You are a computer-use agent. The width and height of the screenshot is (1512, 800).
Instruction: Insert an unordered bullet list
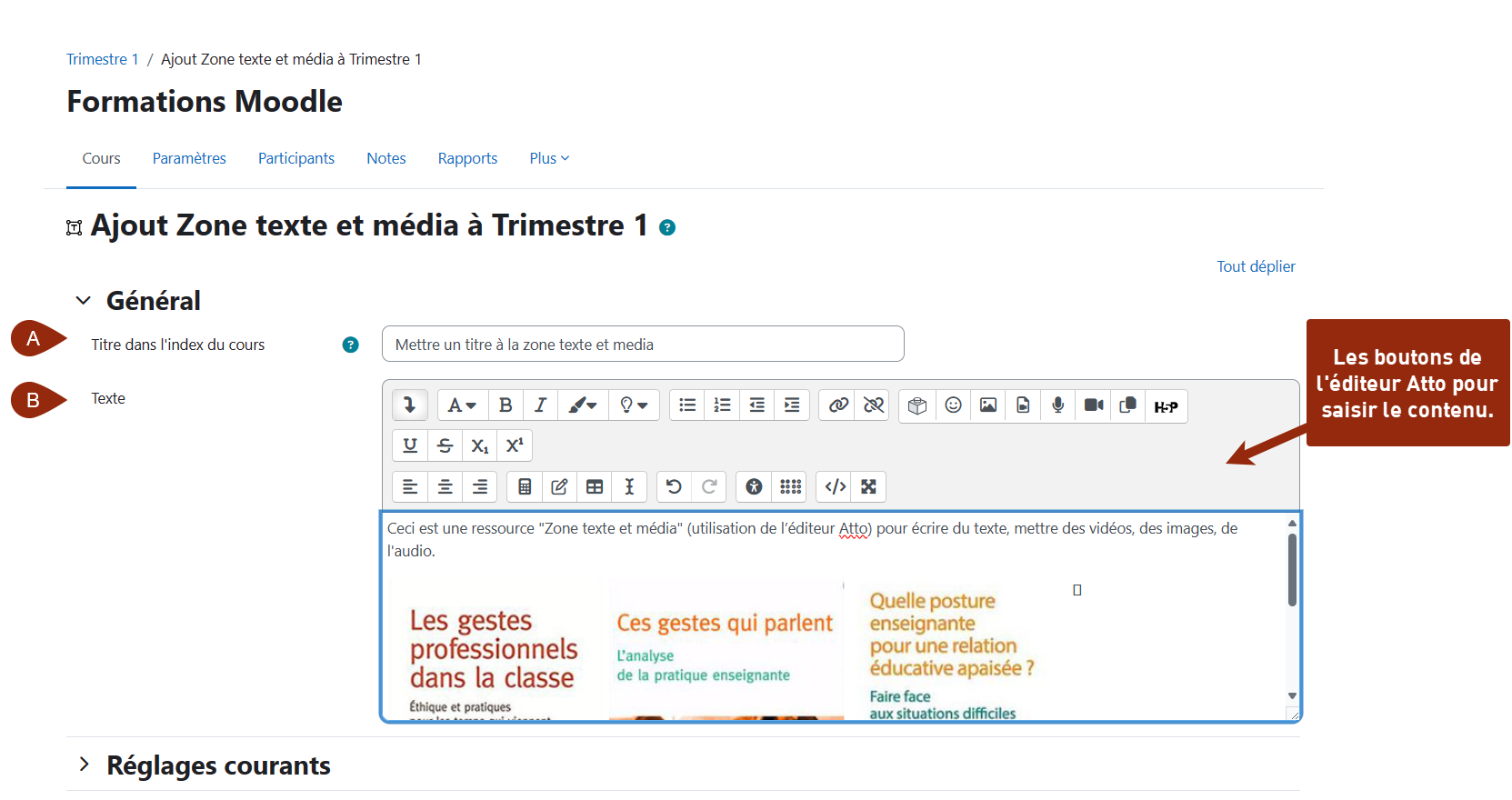point(687,405)
